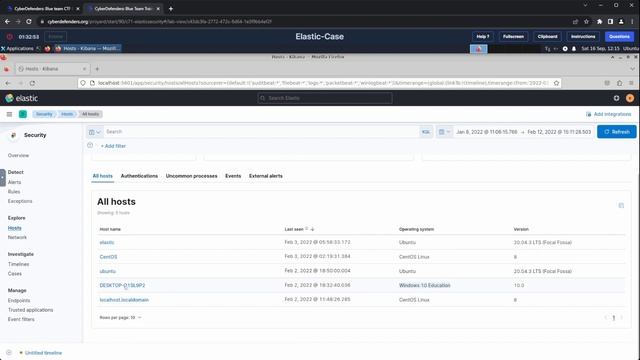Open Network in Security sidebar
This screenshot has width=640, height=360.
pos(17,237)
